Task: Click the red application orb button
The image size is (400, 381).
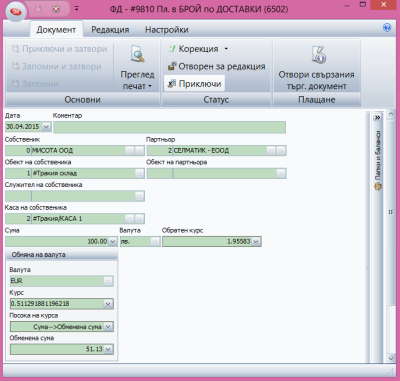Action: coord(16,12)
